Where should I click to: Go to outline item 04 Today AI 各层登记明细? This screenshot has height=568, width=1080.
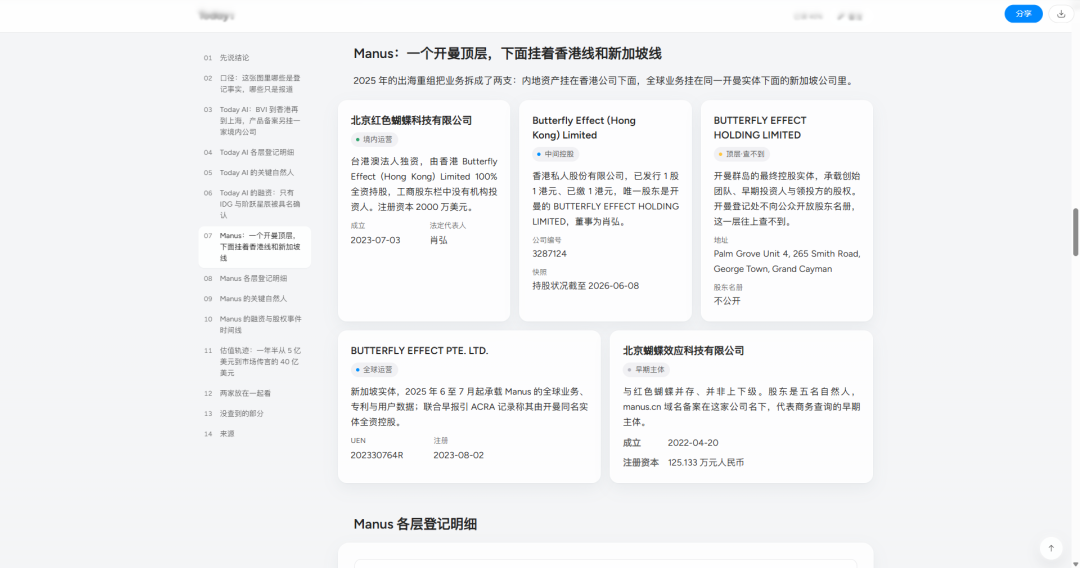(255, 152)
